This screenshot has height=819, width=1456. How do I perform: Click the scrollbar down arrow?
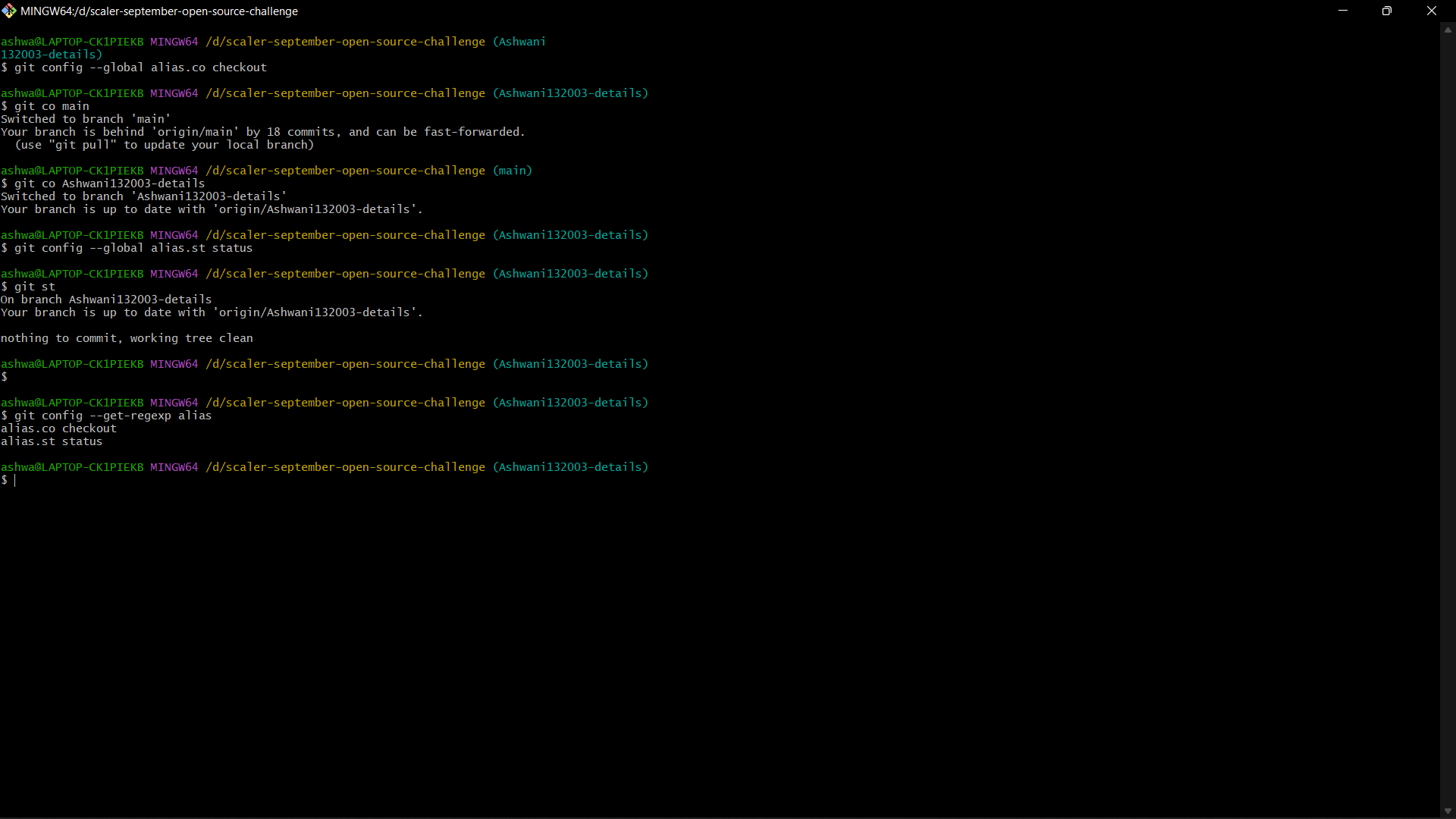coord(1447,811)
